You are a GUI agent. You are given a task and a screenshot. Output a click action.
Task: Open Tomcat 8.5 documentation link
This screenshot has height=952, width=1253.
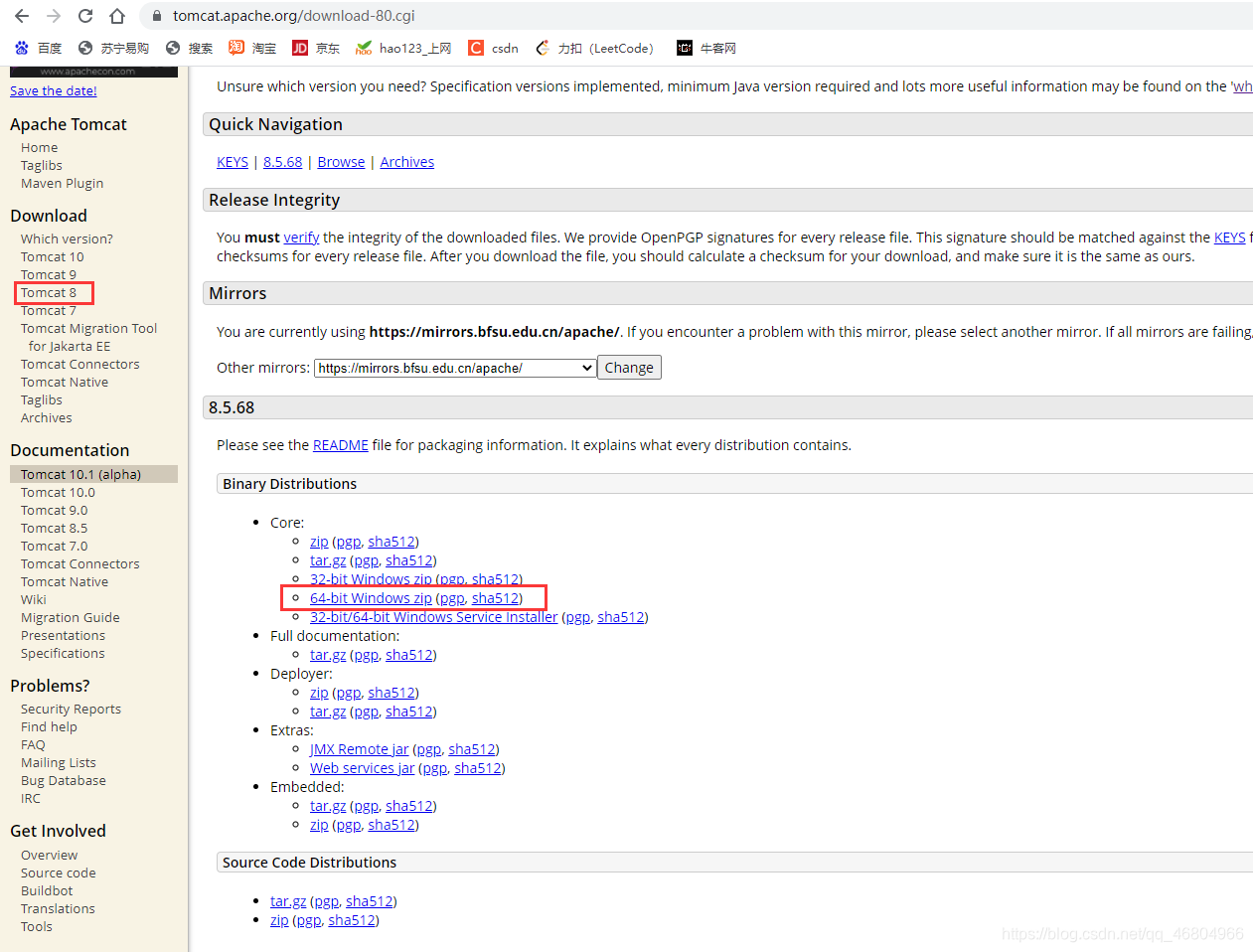[x=54, y=528]
